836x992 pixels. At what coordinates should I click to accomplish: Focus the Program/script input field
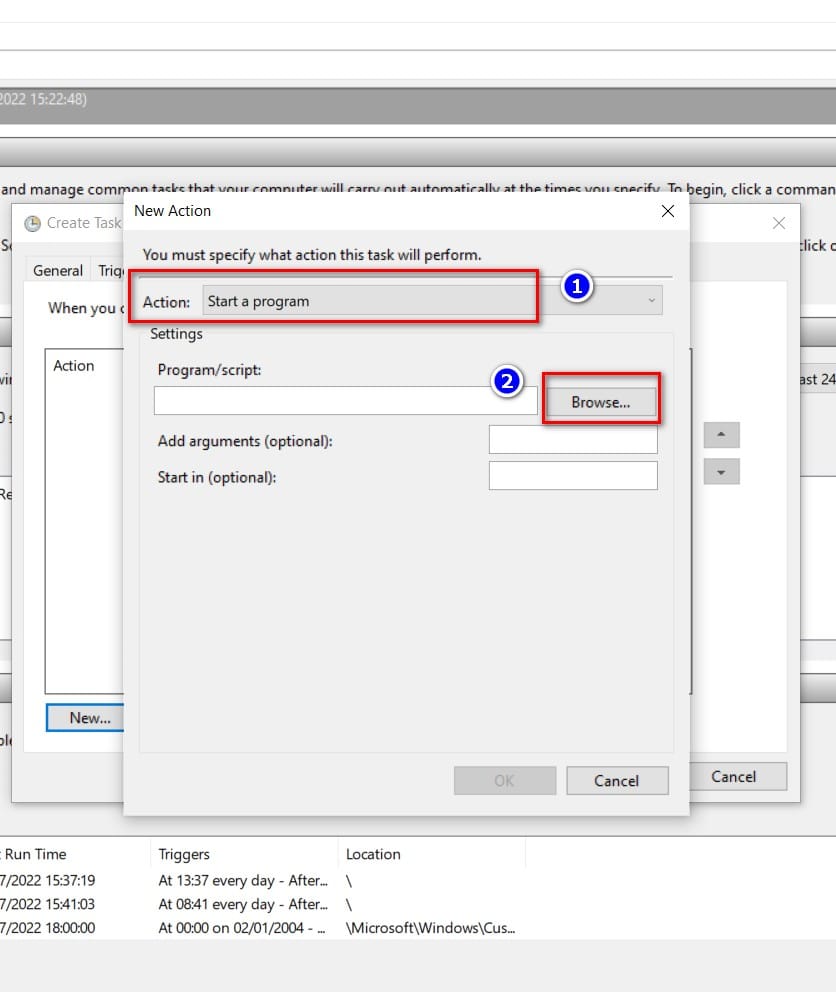(346, 401)
